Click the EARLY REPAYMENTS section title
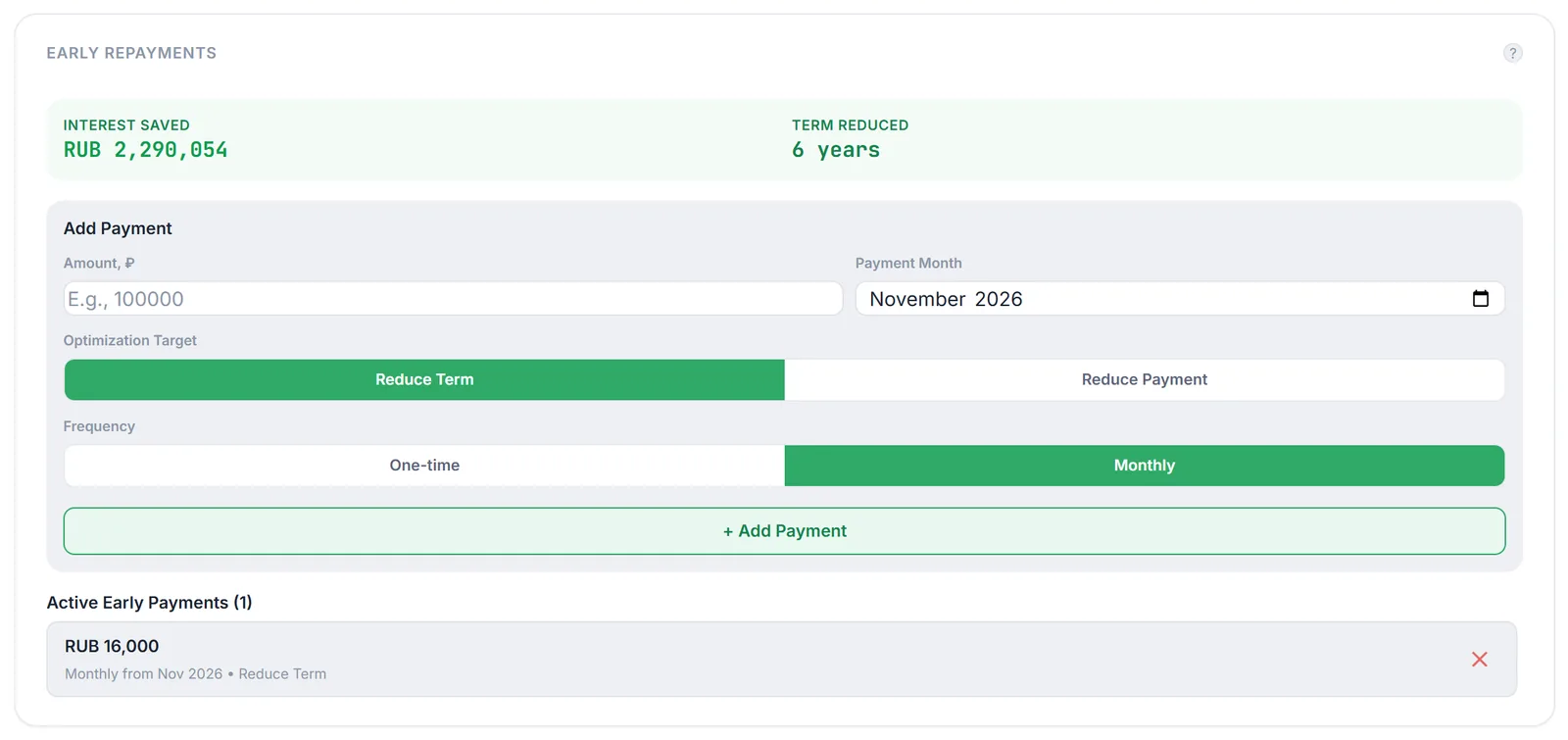1568x740 pixels. (x=131, y=53)
